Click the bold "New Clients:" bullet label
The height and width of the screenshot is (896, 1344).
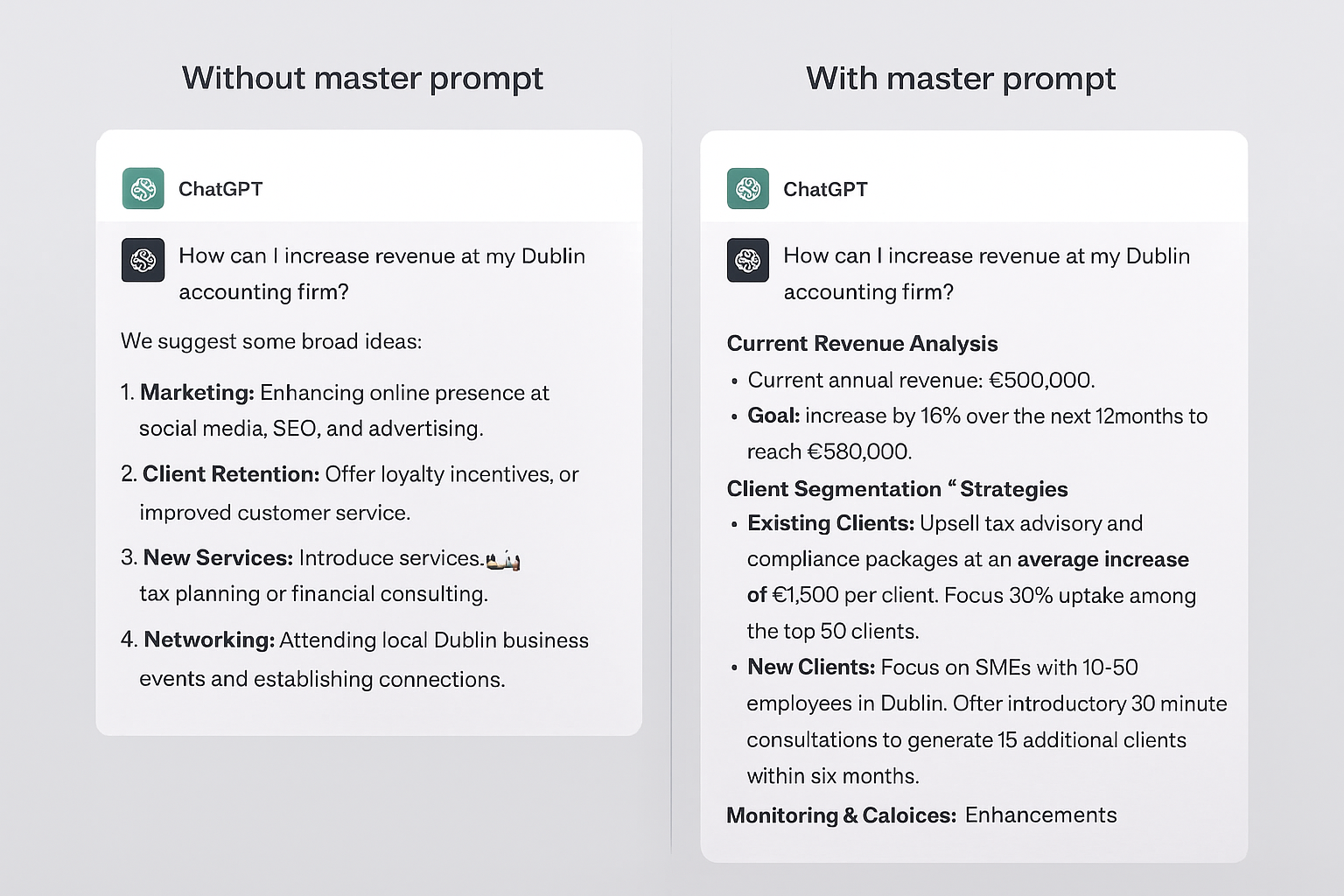tap(811, 667)
